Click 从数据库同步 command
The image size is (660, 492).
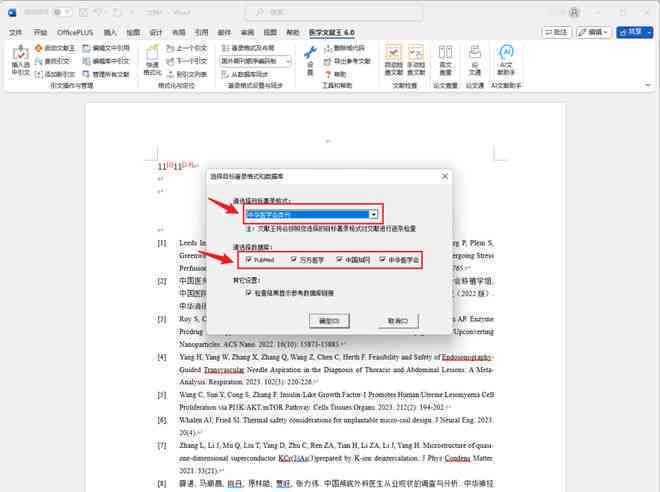pyautogui.click(x=245, y=74)
